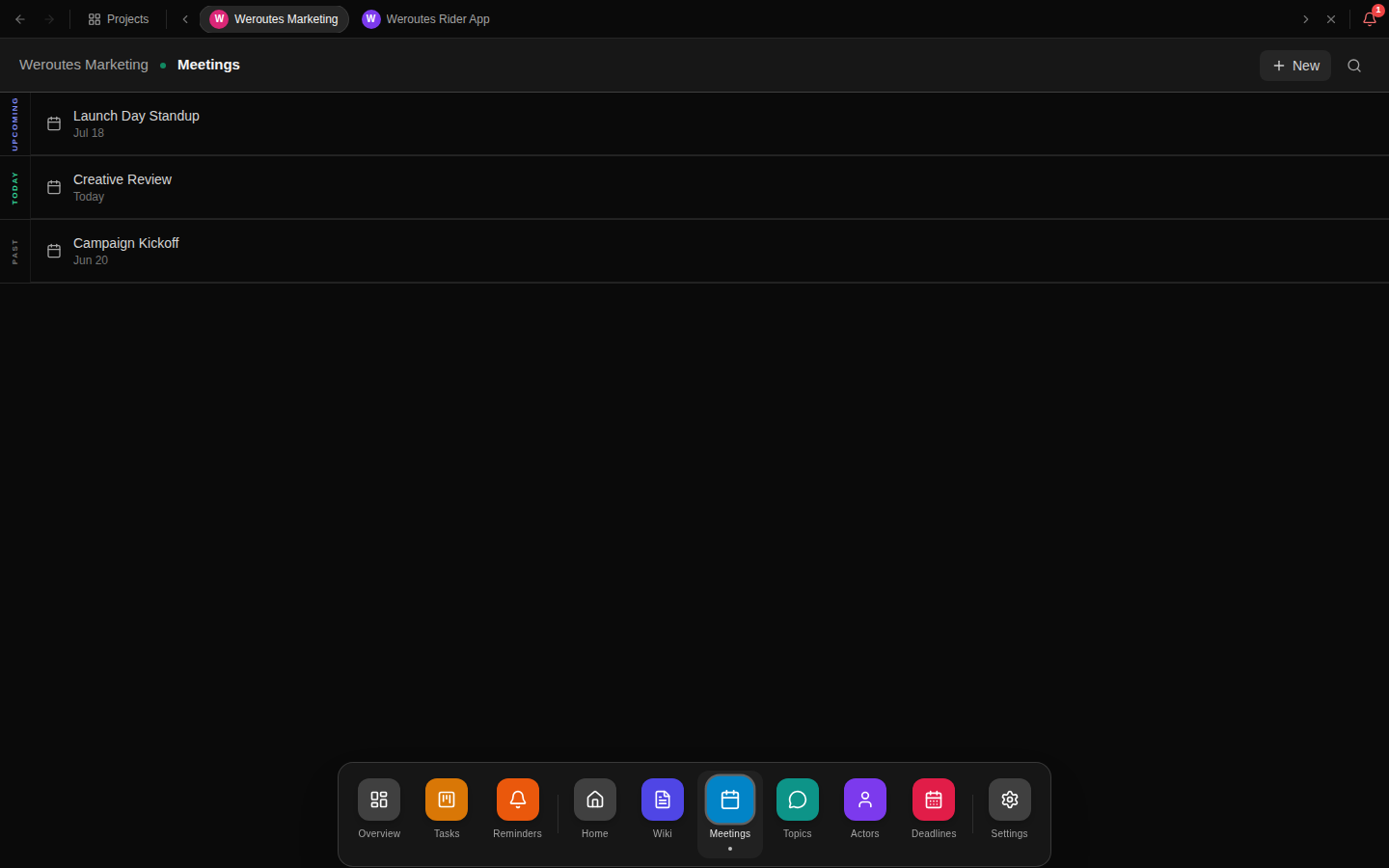Click the Campaign Kickoff calendar icon

54,251
